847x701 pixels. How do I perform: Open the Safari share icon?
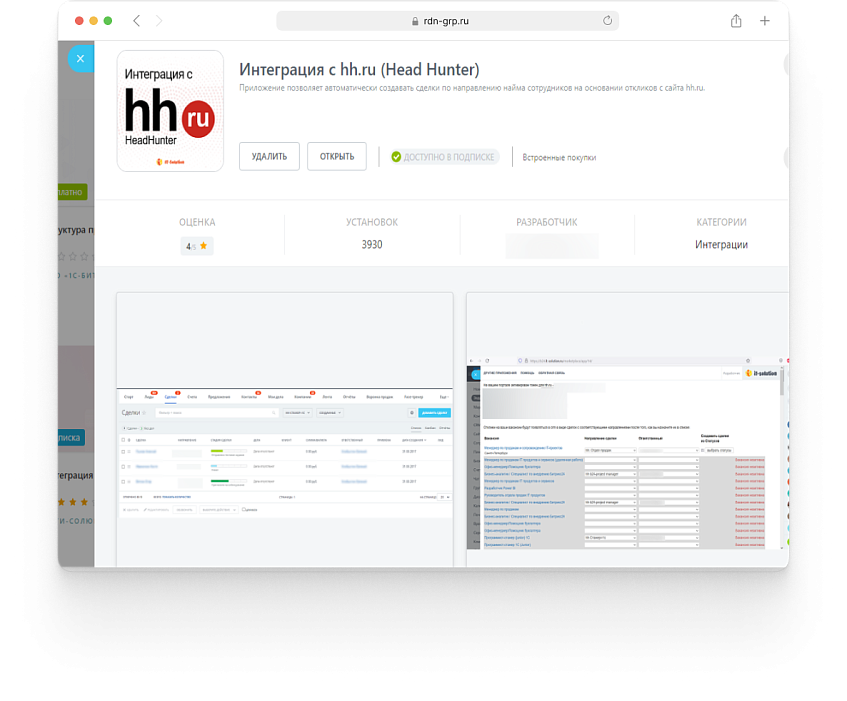736,21
